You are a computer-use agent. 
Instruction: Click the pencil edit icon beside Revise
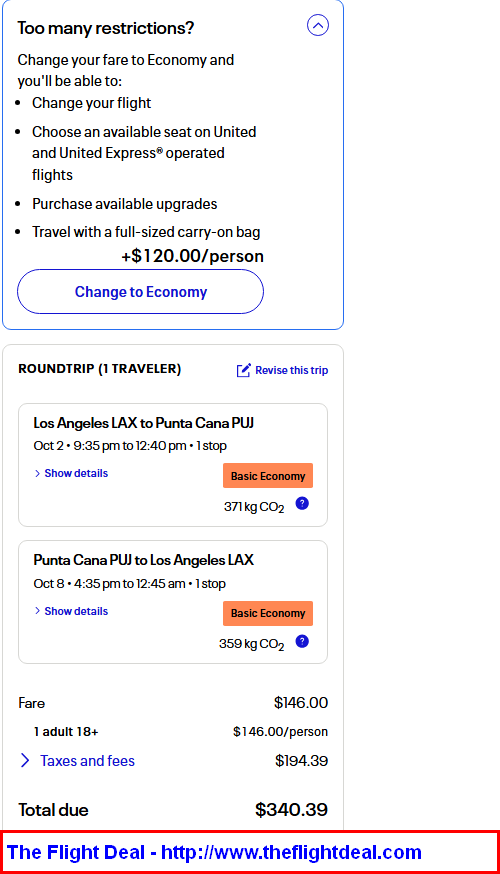click(244, 370)
